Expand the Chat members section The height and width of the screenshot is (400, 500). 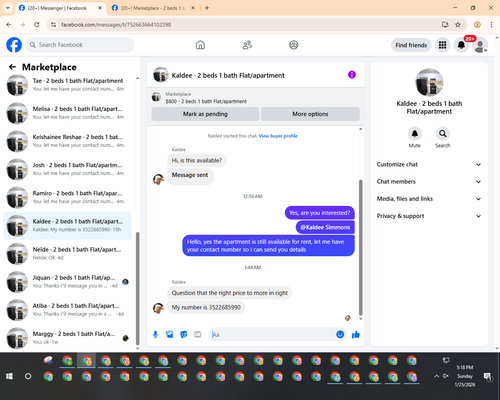pos(429,182)
